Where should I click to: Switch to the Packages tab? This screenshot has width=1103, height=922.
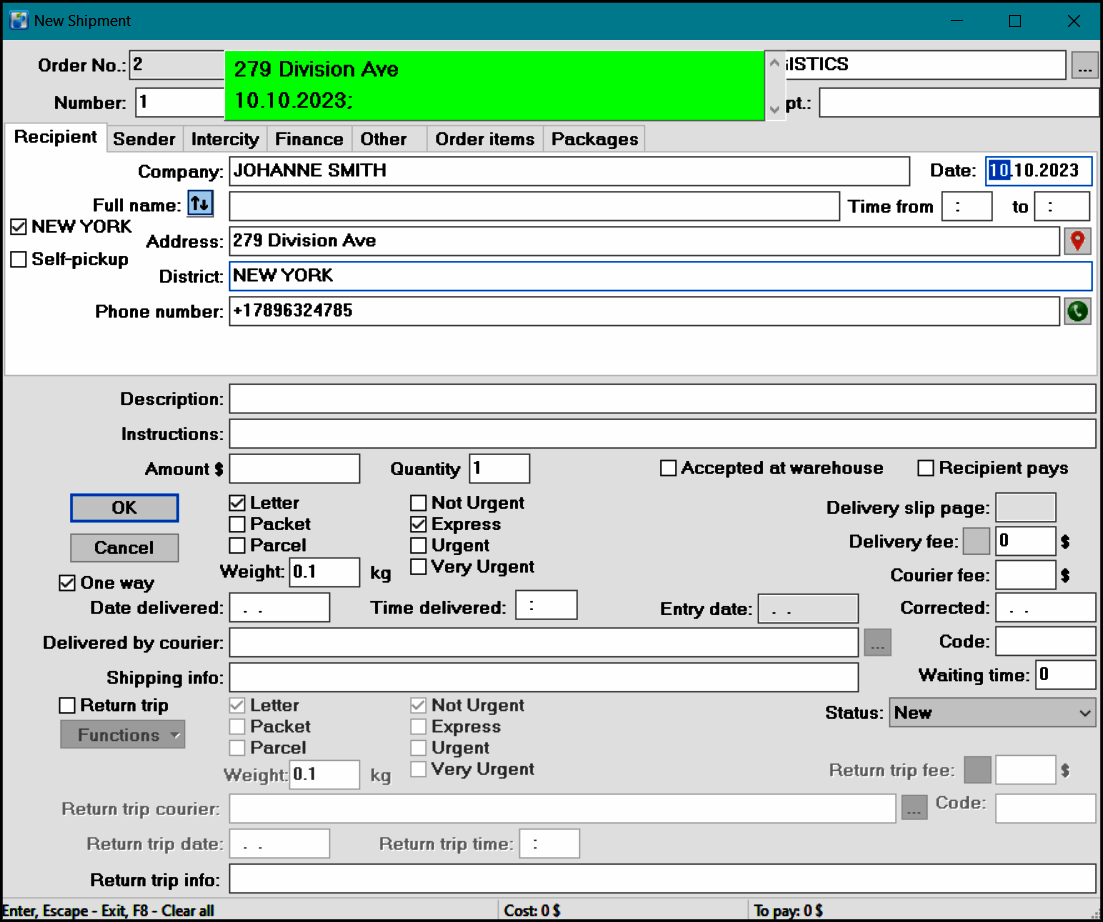pyautogui.click(x=594, y=139)
